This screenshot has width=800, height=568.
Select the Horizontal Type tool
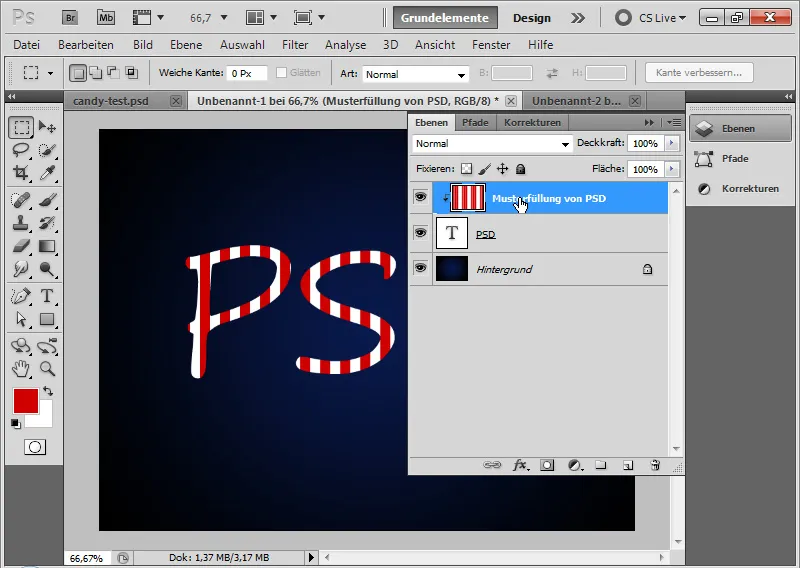[x=47, y=296]
